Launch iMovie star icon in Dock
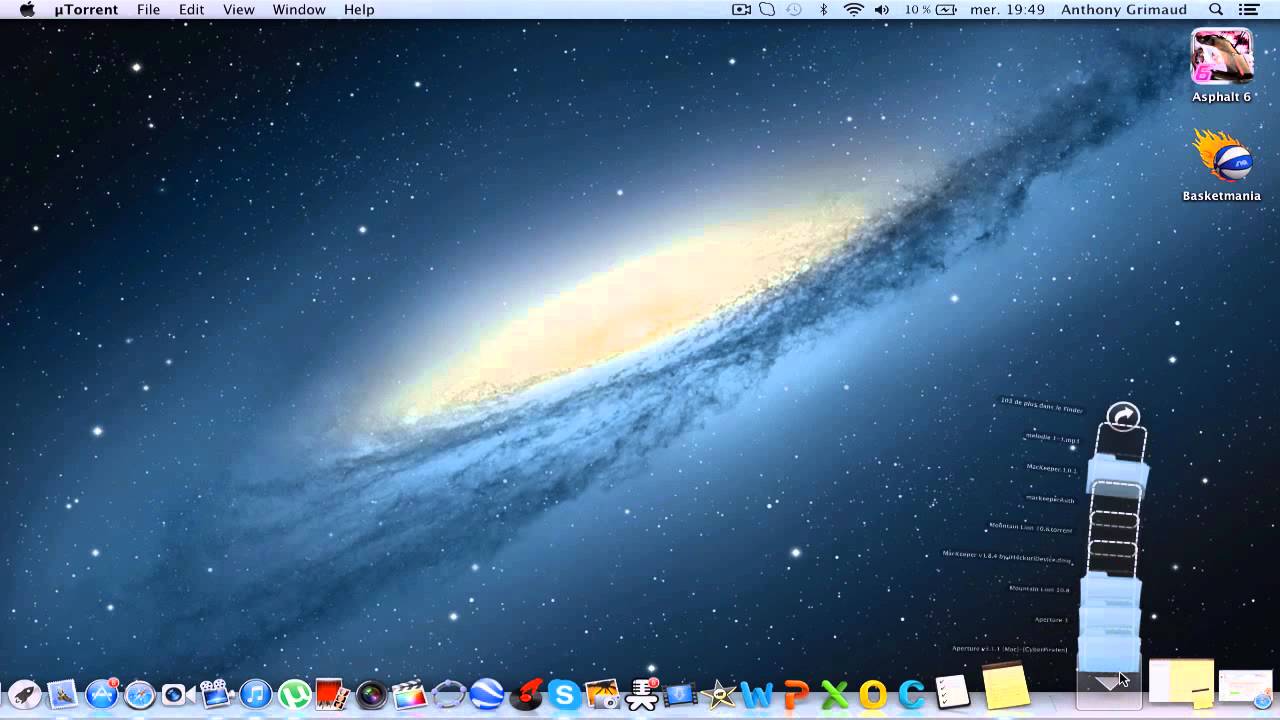The width and height of the screenshot is (1280, 720). coord(718,693)
